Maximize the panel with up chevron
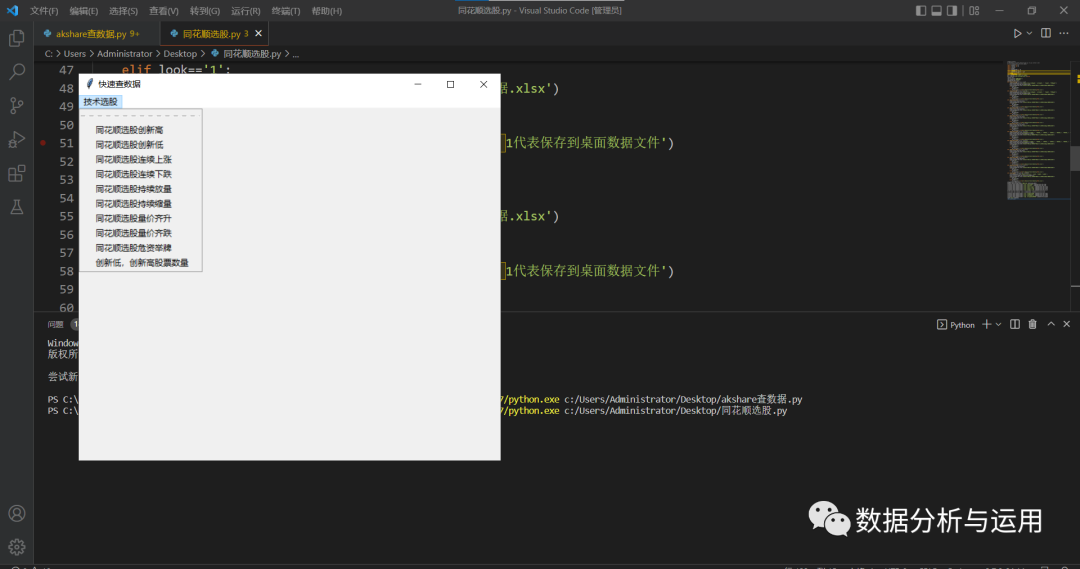The height and width of the screenshot is (569, 1080). pyautogui.click(x=1051, y=324)
